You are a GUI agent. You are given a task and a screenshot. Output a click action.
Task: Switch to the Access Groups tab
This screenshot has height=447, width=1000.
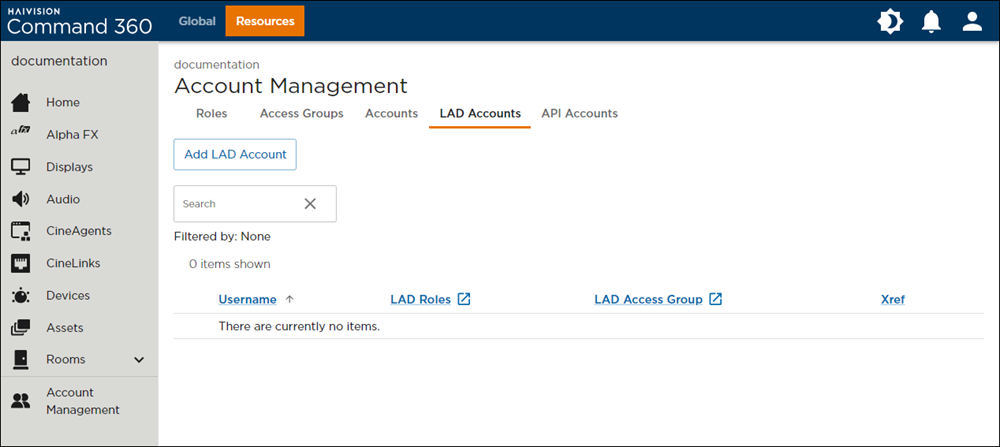pyautogui.click(x=301, y=113)
